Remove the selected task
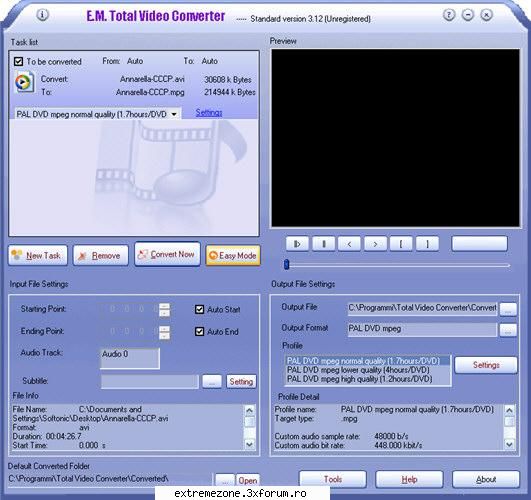531x500 pixels. point(101,255)
